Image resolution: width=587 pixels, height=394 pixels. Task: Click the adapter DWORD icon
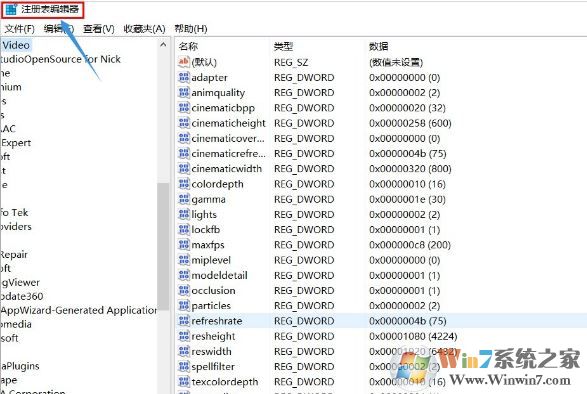pos(183,77)
